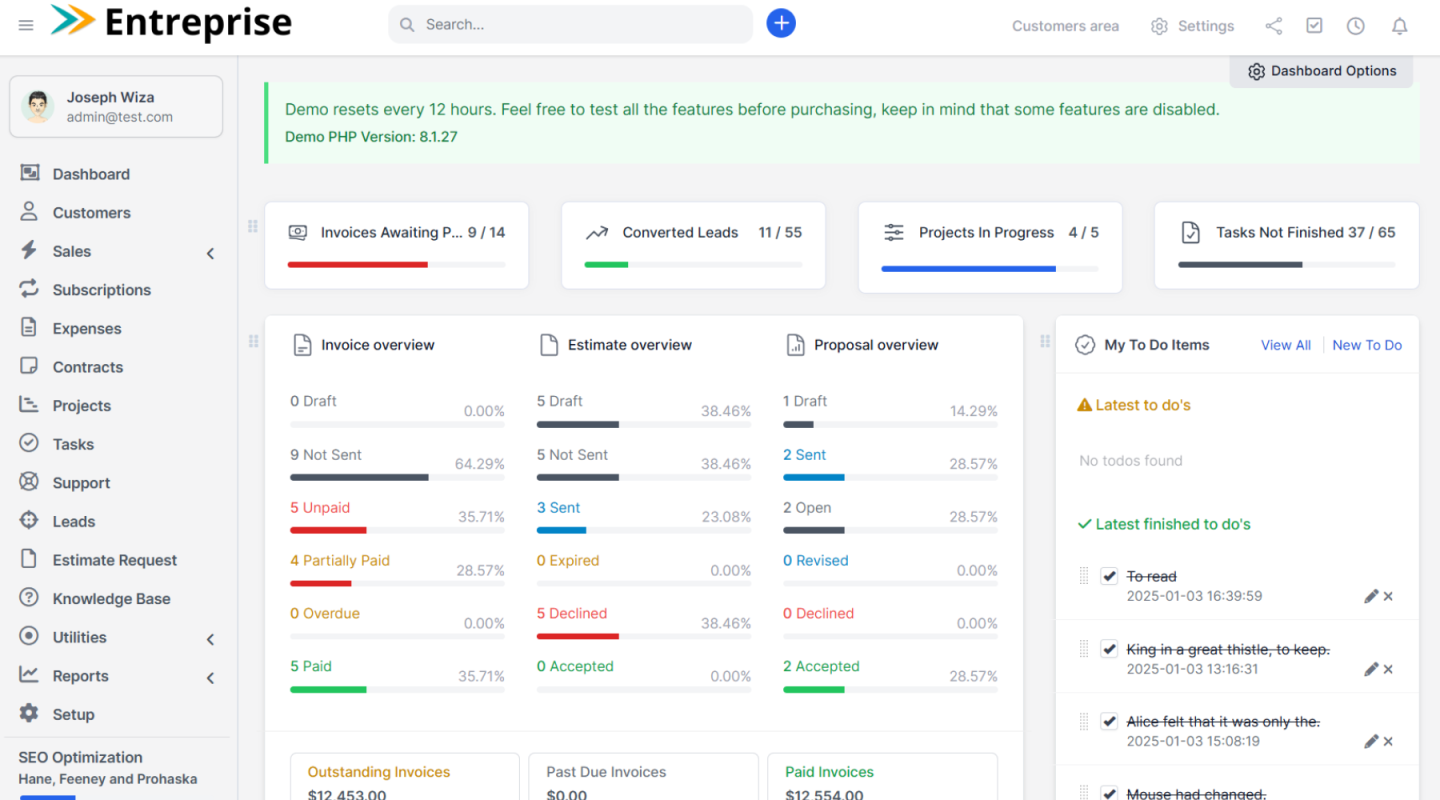The width and height of the screenshot is (1440, 800).
Task: Click the clock timers icon in header
Action: point(1355,26)
